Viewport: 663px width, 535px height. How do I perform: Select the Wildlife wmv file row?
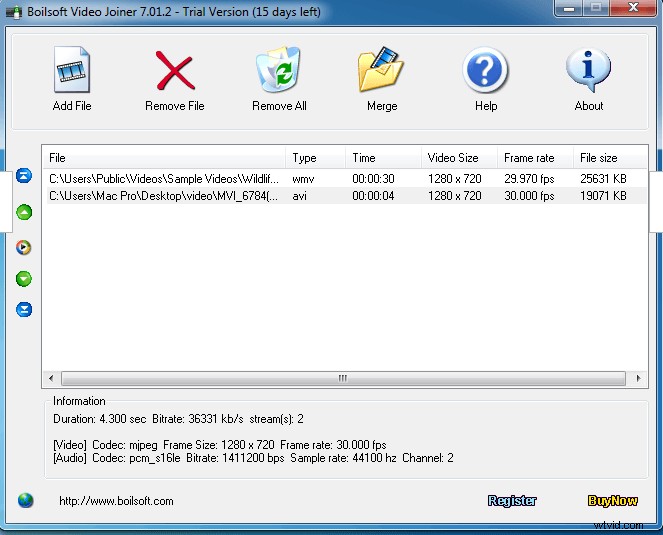click(x=346, y=178)
